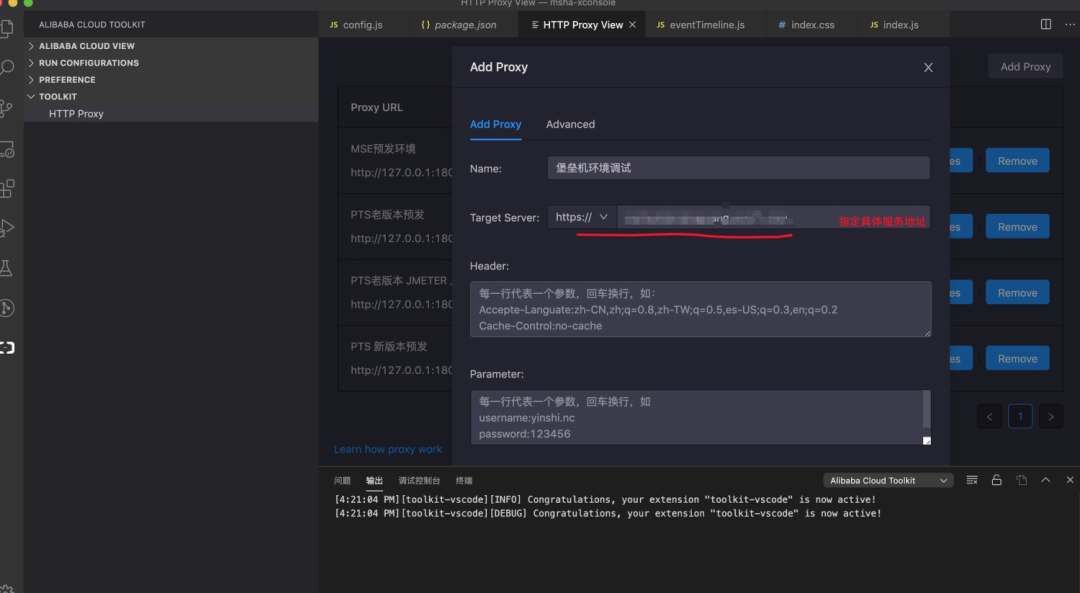The width and height of the screenshot is (1080, 593).
Task: Click the ALIBABA CLOUD TOOLKIT sidebar title
Action: pyautogui.click(x=92, y=25)
